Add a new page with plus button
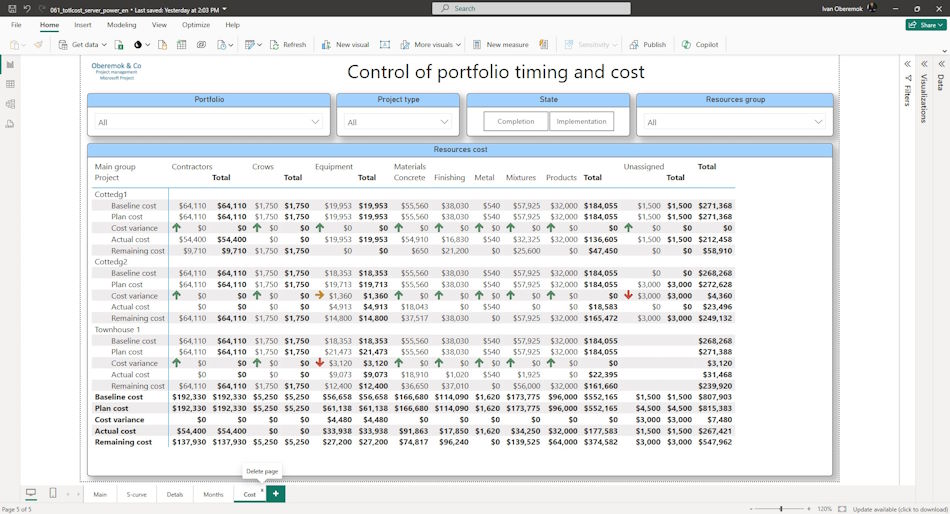Screen dimensions: 950x514 (276, 493)
